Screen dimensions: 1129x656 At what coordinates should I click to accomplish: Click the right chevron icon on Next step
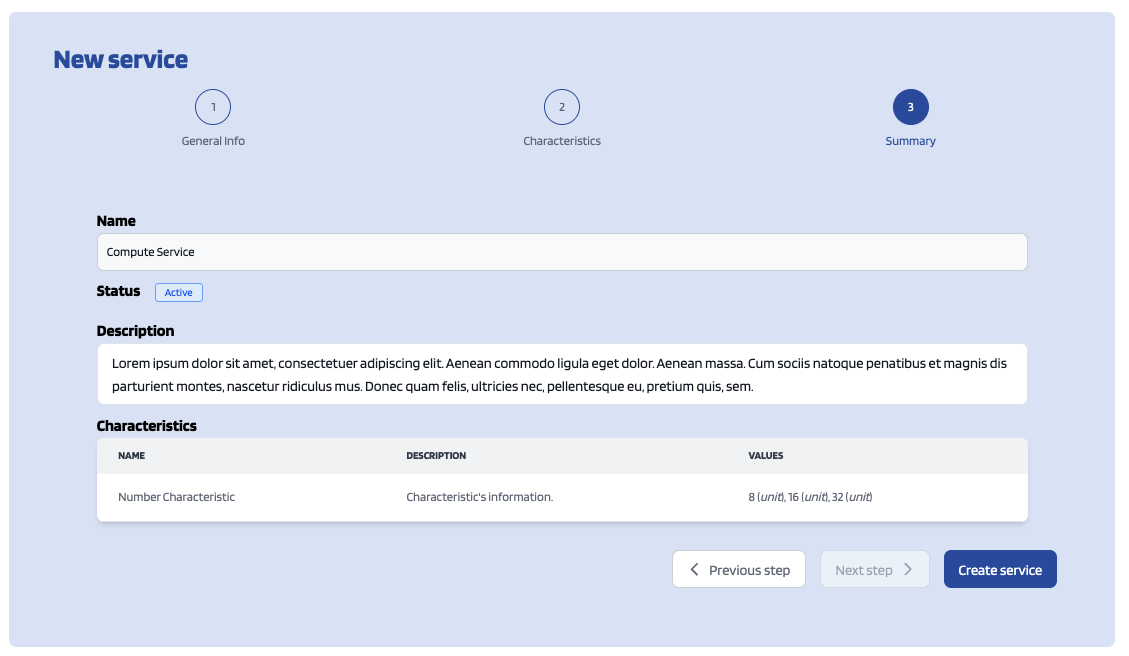[x=908, y=570]
